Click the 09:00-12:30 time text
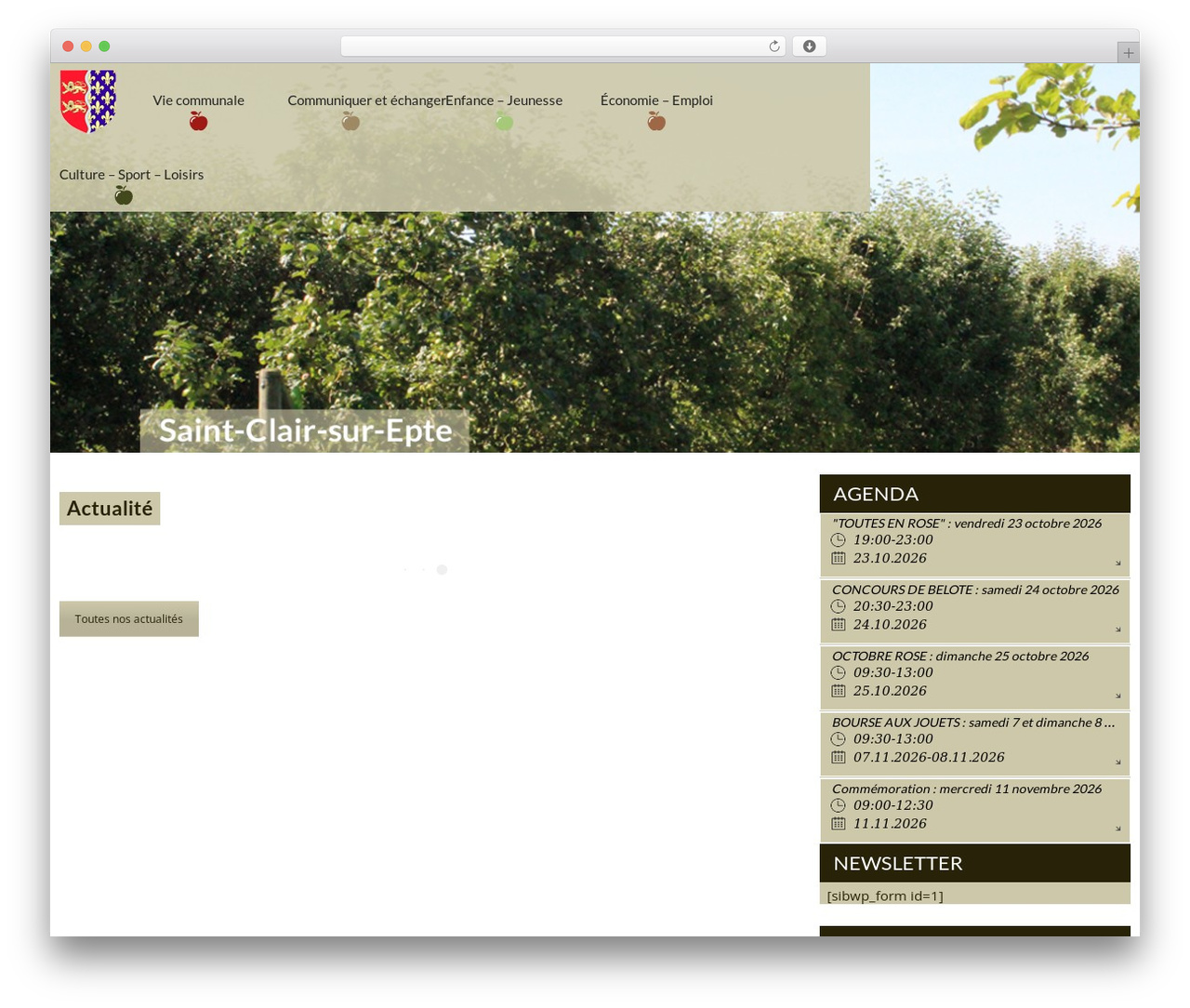The height and width of the screenshot is (1008, 1190). (892, 805)
